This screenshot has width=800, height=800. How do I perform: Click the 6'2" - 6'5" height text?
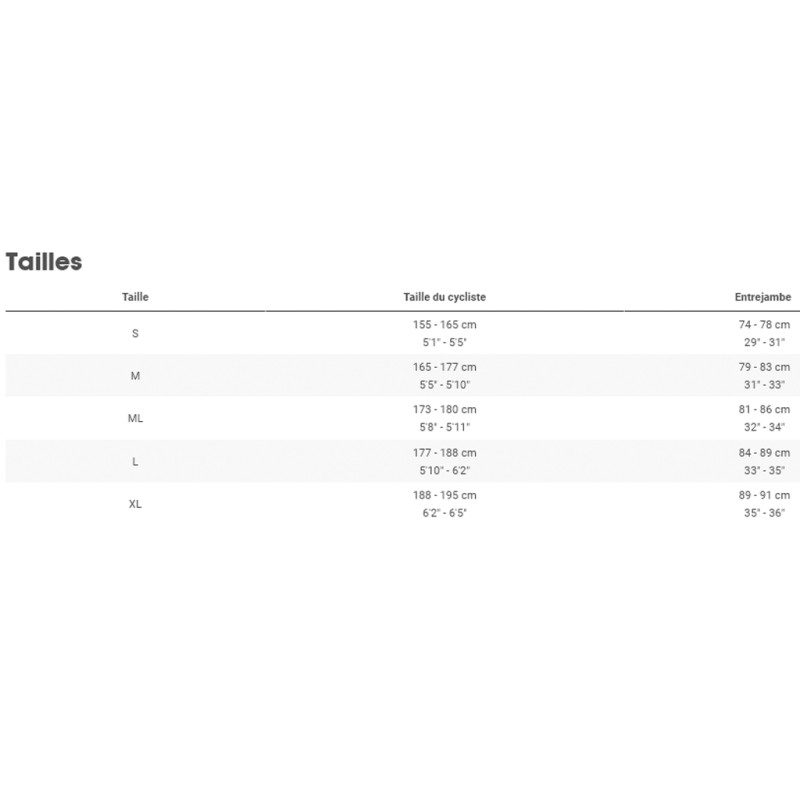(x=445, y=513)
